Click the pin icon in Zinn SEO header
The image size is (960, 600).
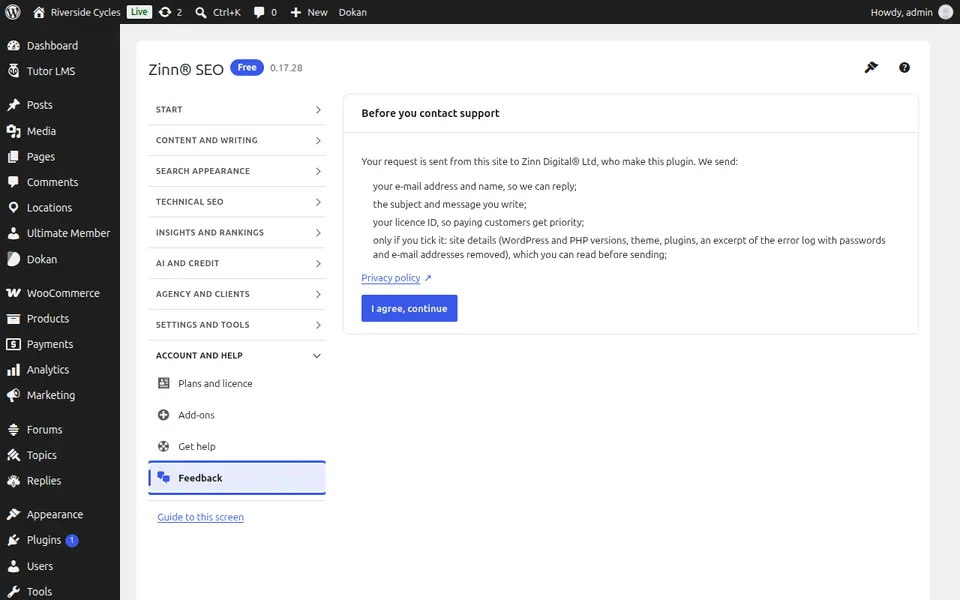click(871, 68)
